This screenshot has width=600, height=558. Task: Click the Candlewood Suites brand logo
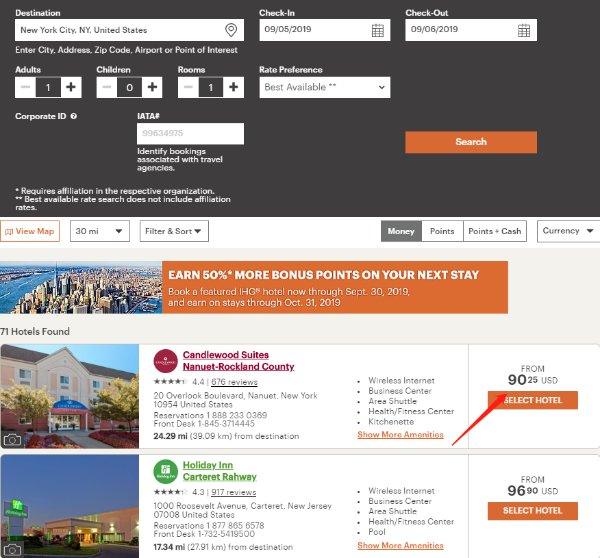[x=165, y=361]
